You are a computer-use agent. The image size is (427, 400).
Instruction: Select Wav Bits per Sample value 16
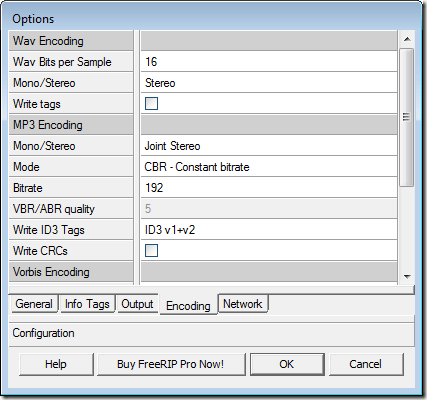tap(269, 62)
